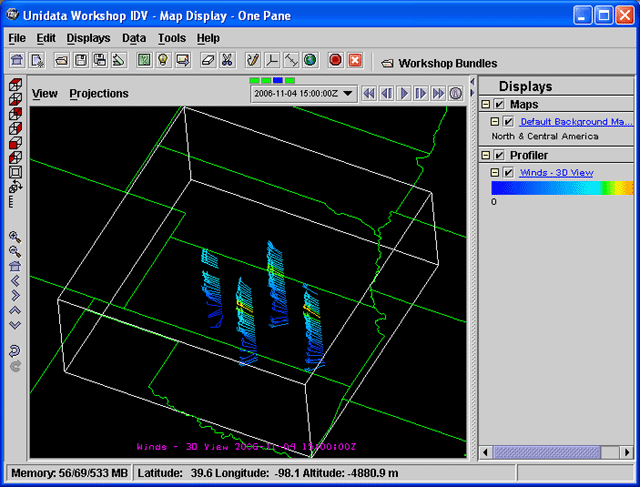This screenshot has height=487, width=640.
Task: Click the globe icon in the toolbar
Action: coord(310,60)
